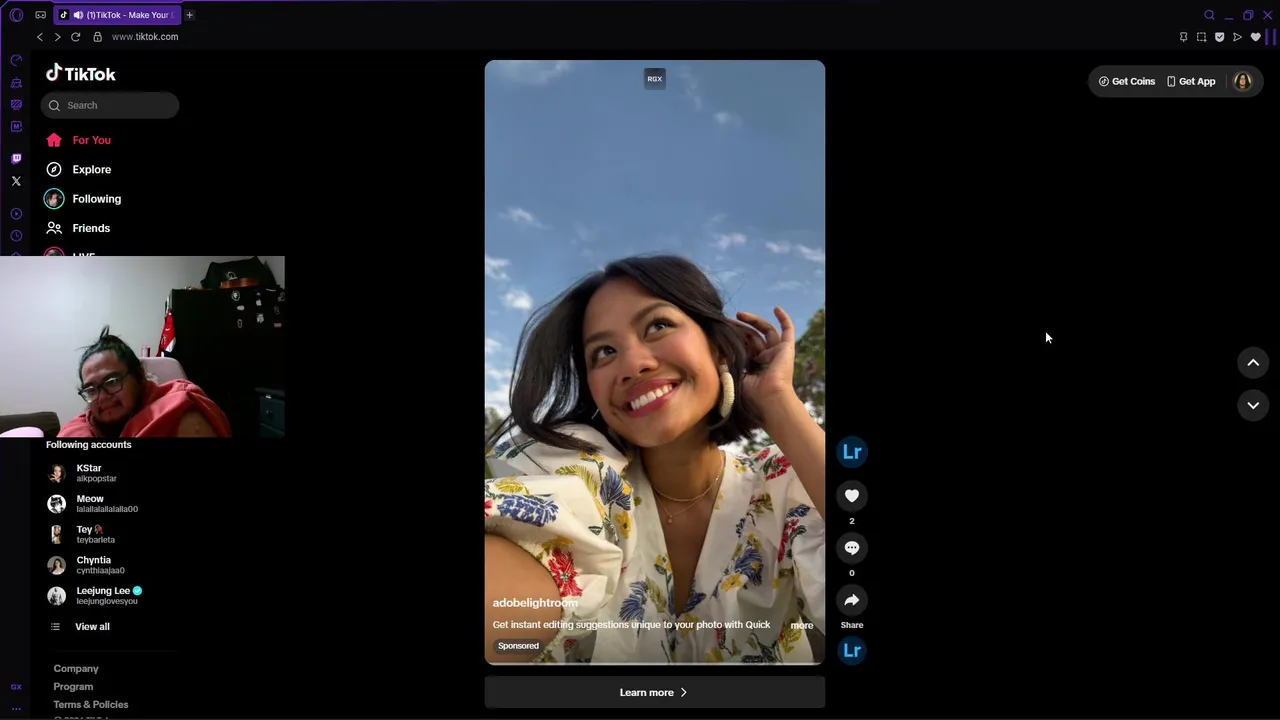Click into the TikTok Search field
1280x720 pixels.
click(110, 105)
